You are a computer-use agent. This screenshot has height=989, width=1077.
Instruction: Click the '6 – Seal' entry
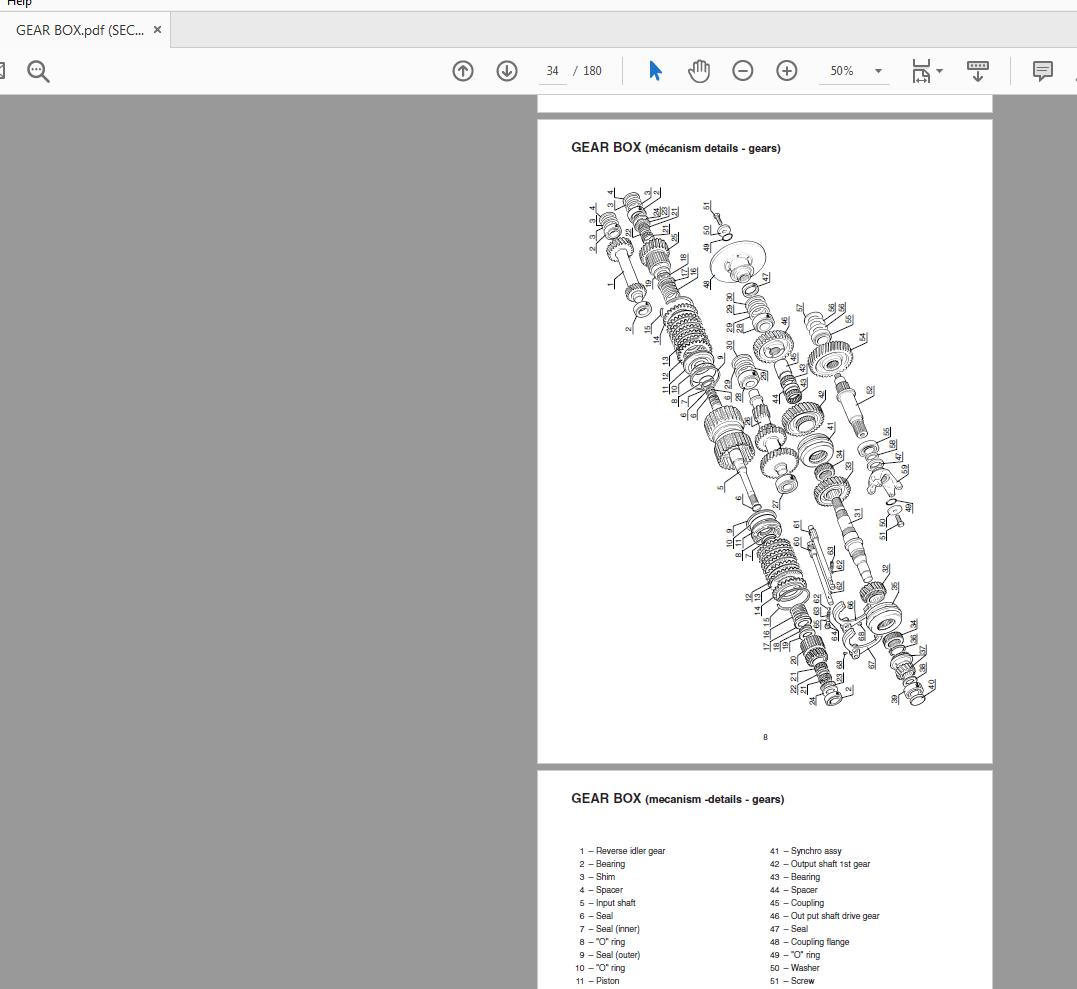pos(596,916)
